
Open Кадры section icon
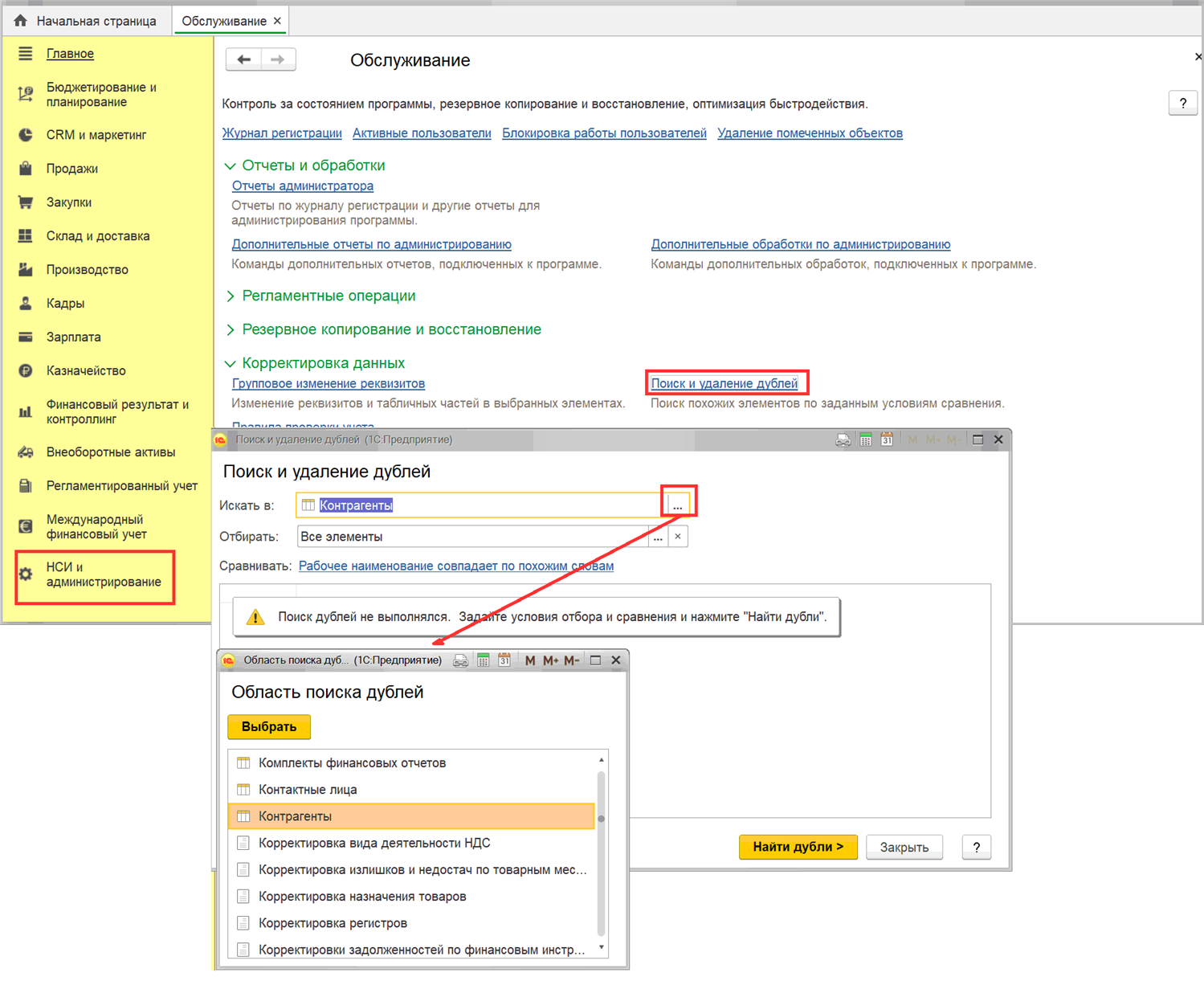(x=26, y=304)
